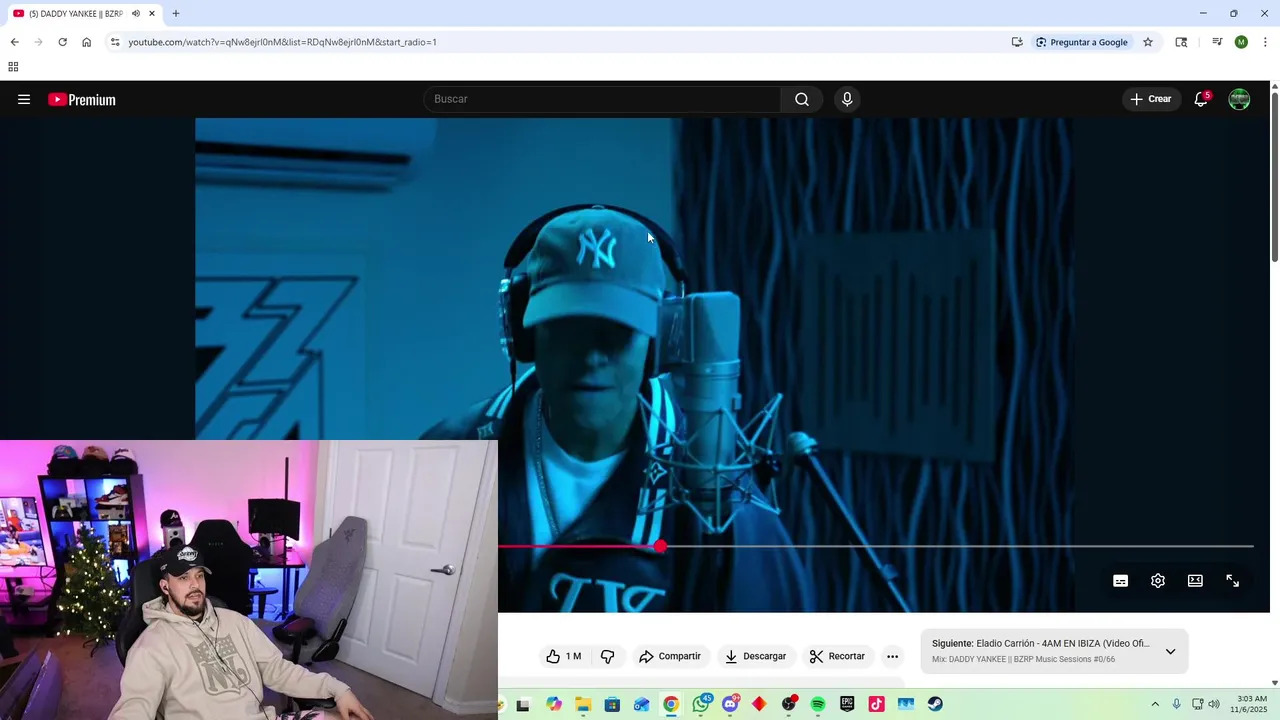Screen dimensions: 1280x720
Task: Open the YouTube hamburger guide menu
Action: (x=24, y=99)
